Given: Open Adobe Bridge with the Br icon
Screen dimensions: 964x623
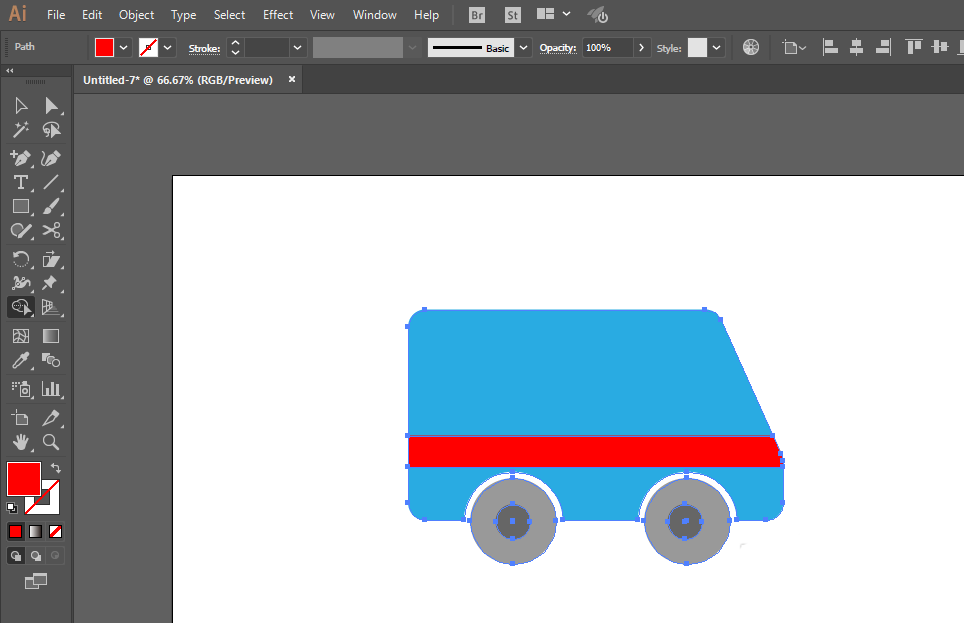Looking at the screenshot, I should pyautogui.click(x=478, y=15).
